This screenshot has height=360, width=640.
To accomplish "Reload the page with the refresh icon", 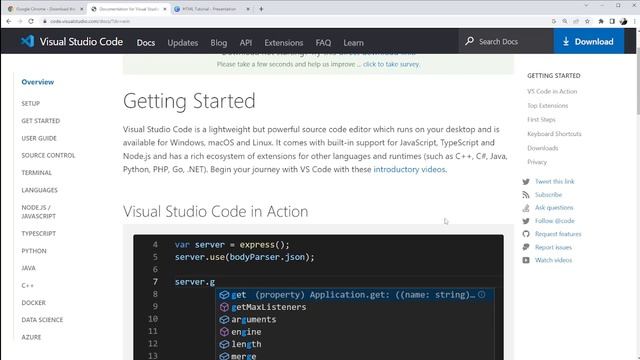I will click(31, 21).
